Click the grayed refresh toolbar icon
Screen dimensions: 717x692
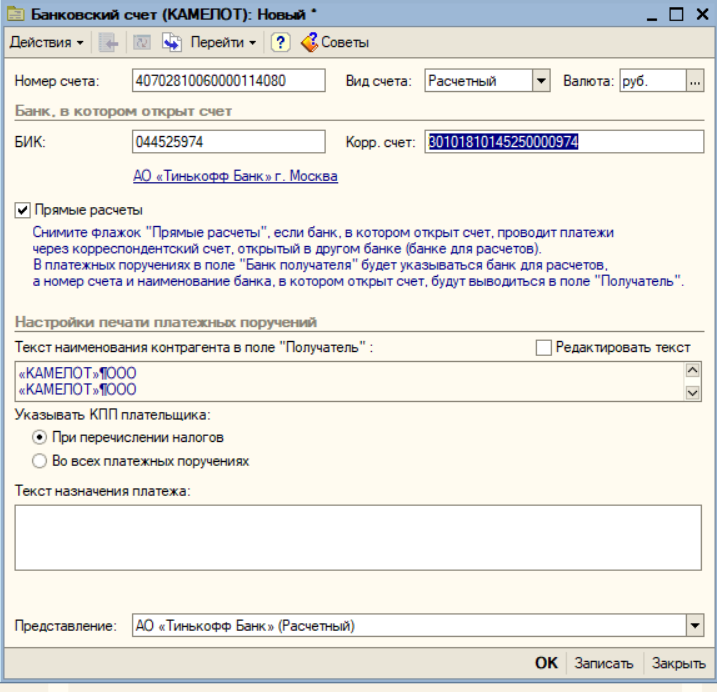click(x=142, y=43)
